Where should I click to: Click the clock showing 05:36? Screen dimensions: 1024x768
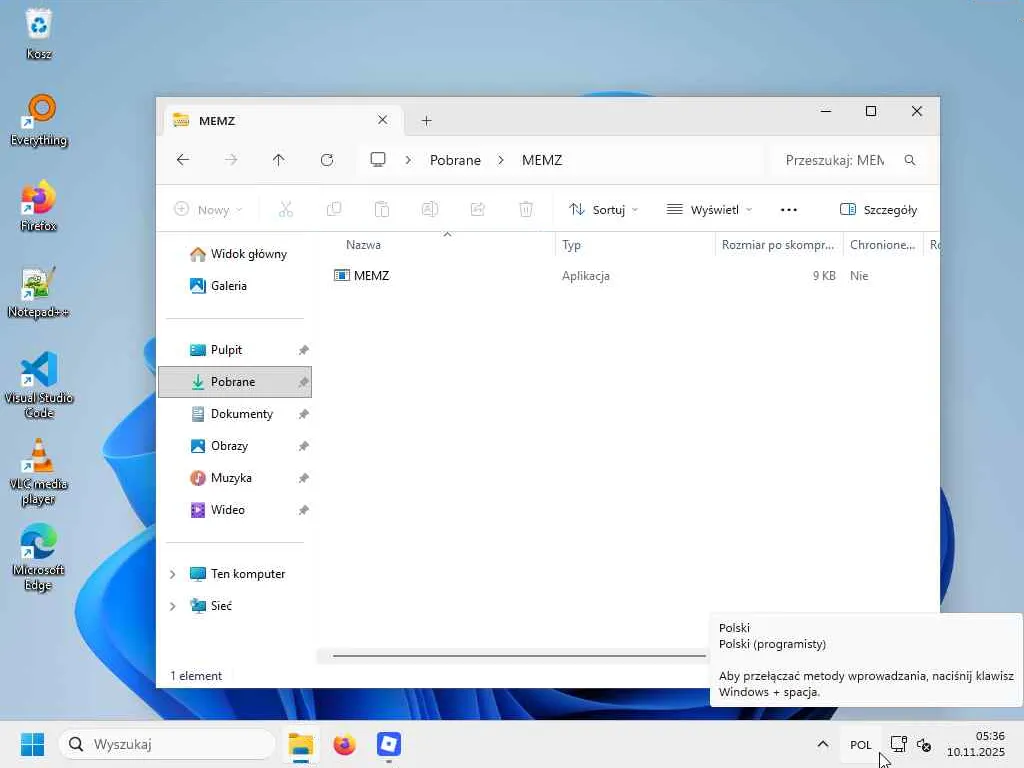pos(976,744)
